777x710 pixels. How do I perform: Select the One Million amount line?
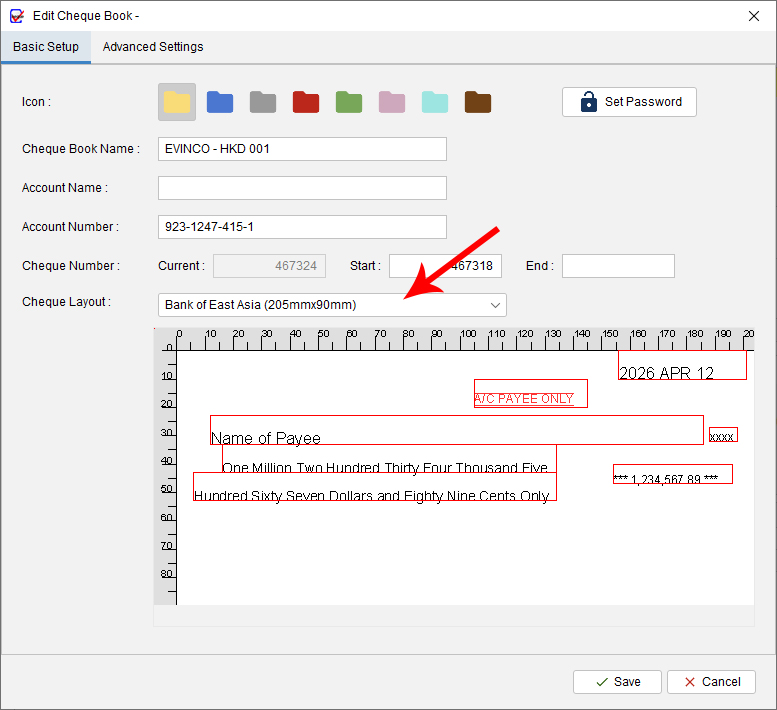(389, 459)
